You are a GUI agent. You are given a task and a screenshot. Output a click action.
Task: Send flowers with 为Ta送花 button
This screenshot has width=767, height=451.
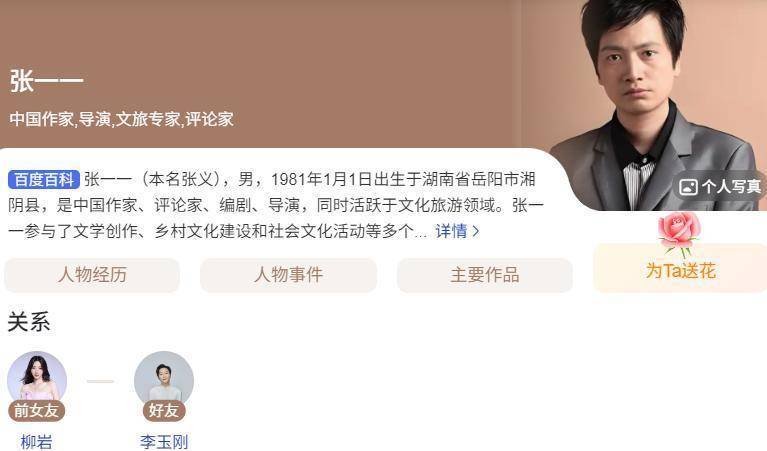680,269
